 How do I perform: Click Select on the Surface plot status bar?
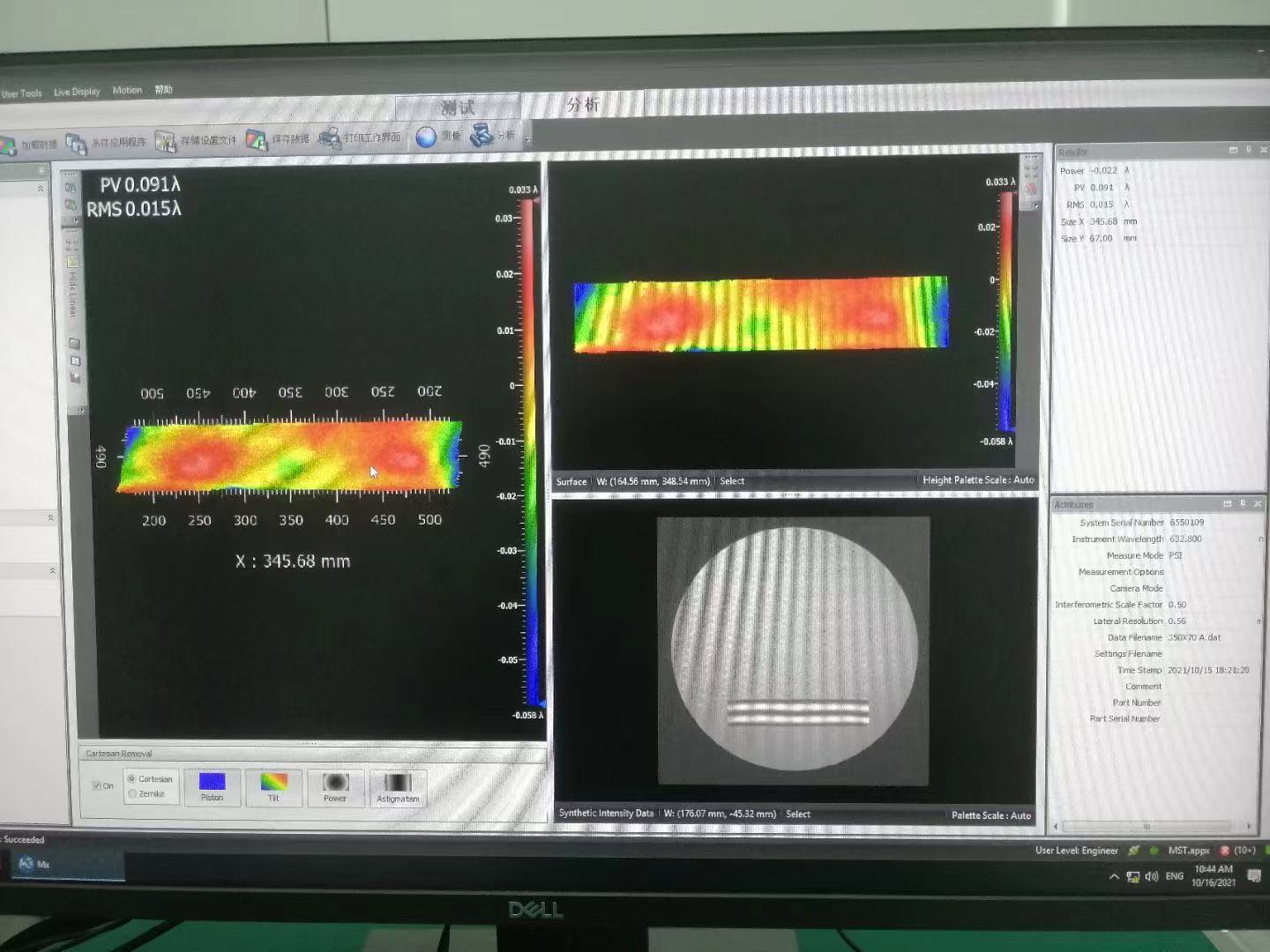(x=732, y=481)
